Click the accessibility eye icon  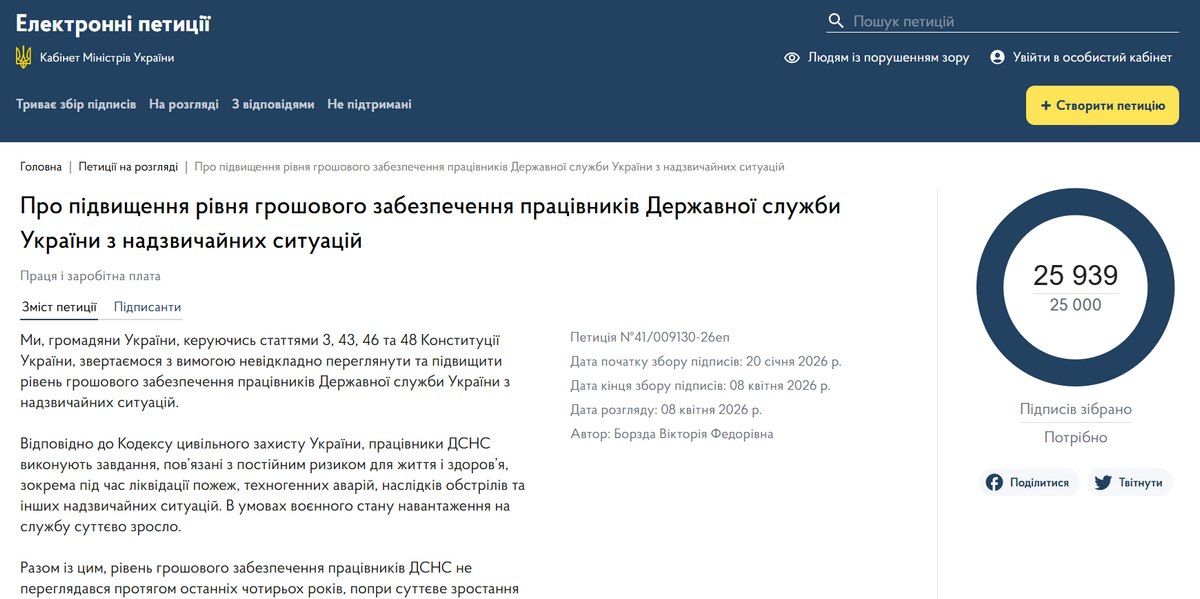[792, 58]
